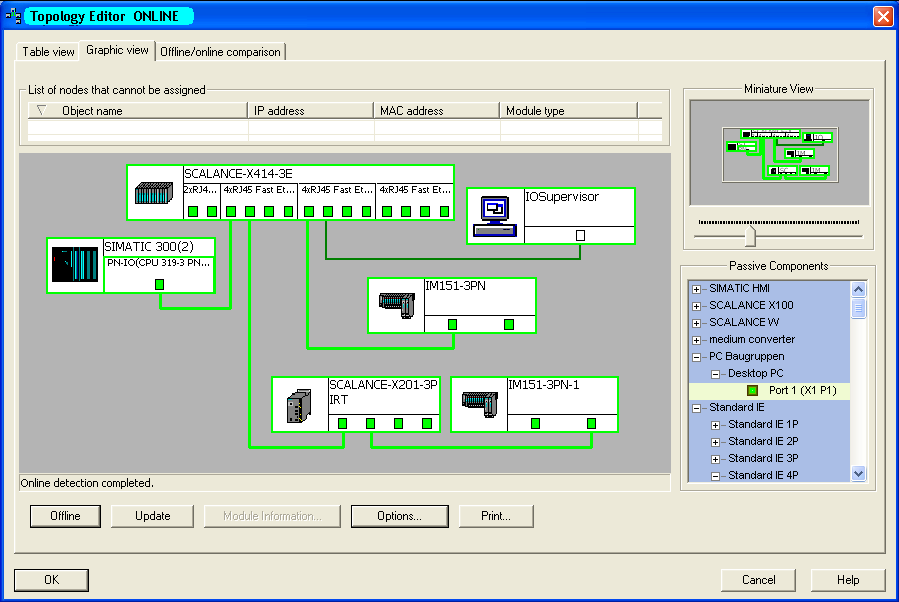The width and height of the screenshot is (899, 602).
Task: Click the sort arrow on Object name column
Action: 37,110
